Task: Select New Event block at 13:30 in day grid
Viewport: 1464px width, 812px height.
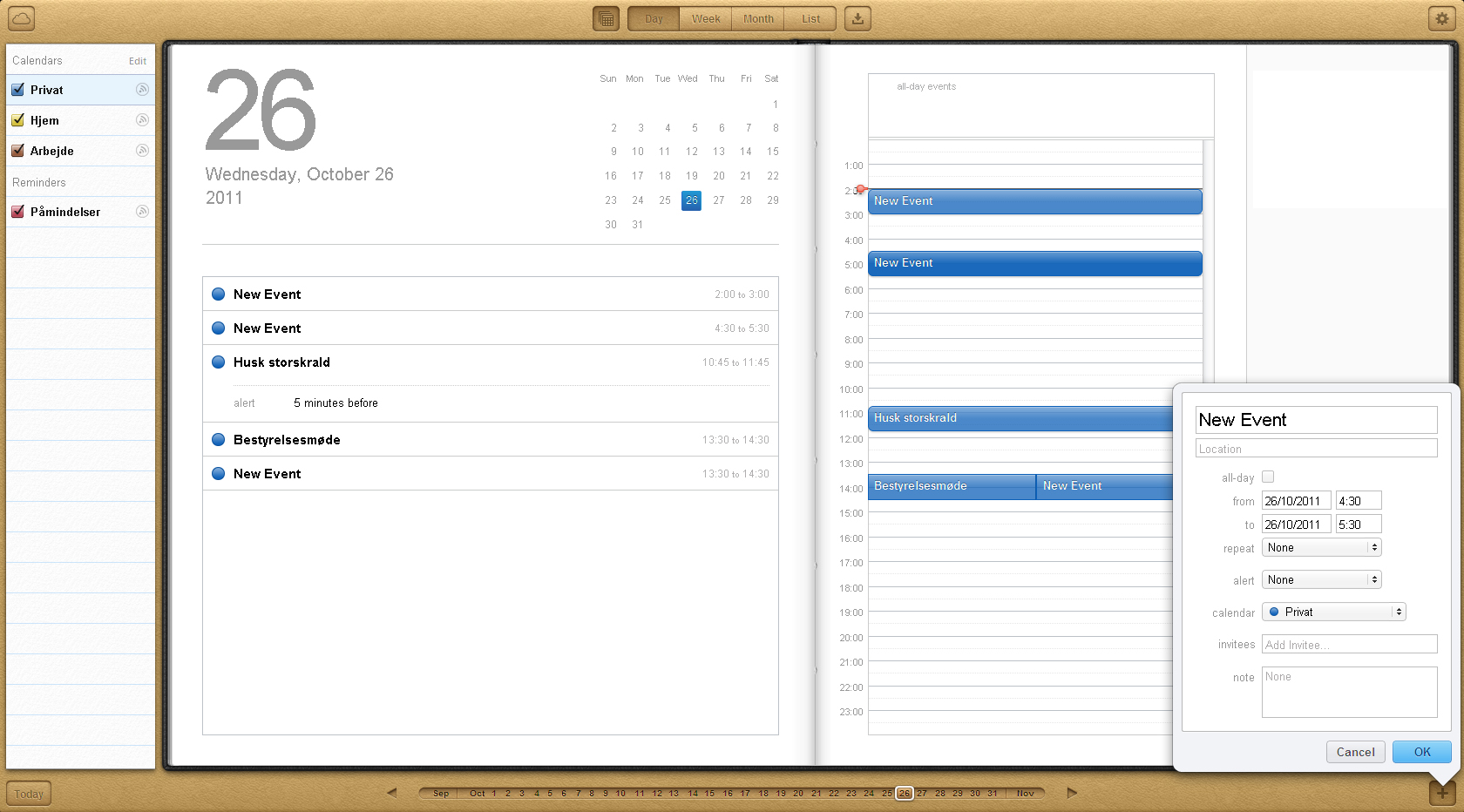Action: coord(1105,486)
